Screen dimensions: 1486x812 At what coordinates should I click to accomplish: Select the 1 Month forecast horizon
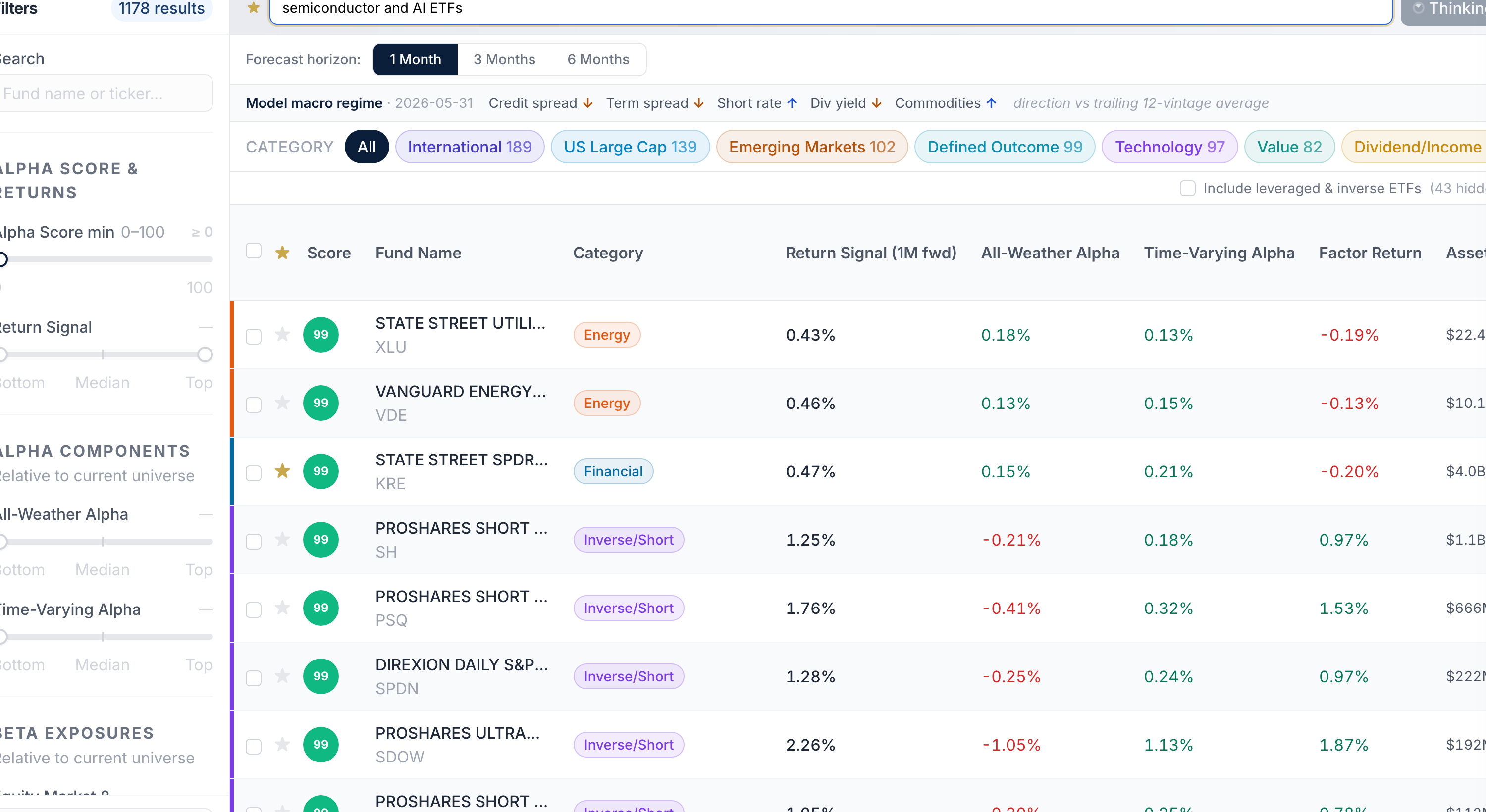tap(416, 59)
